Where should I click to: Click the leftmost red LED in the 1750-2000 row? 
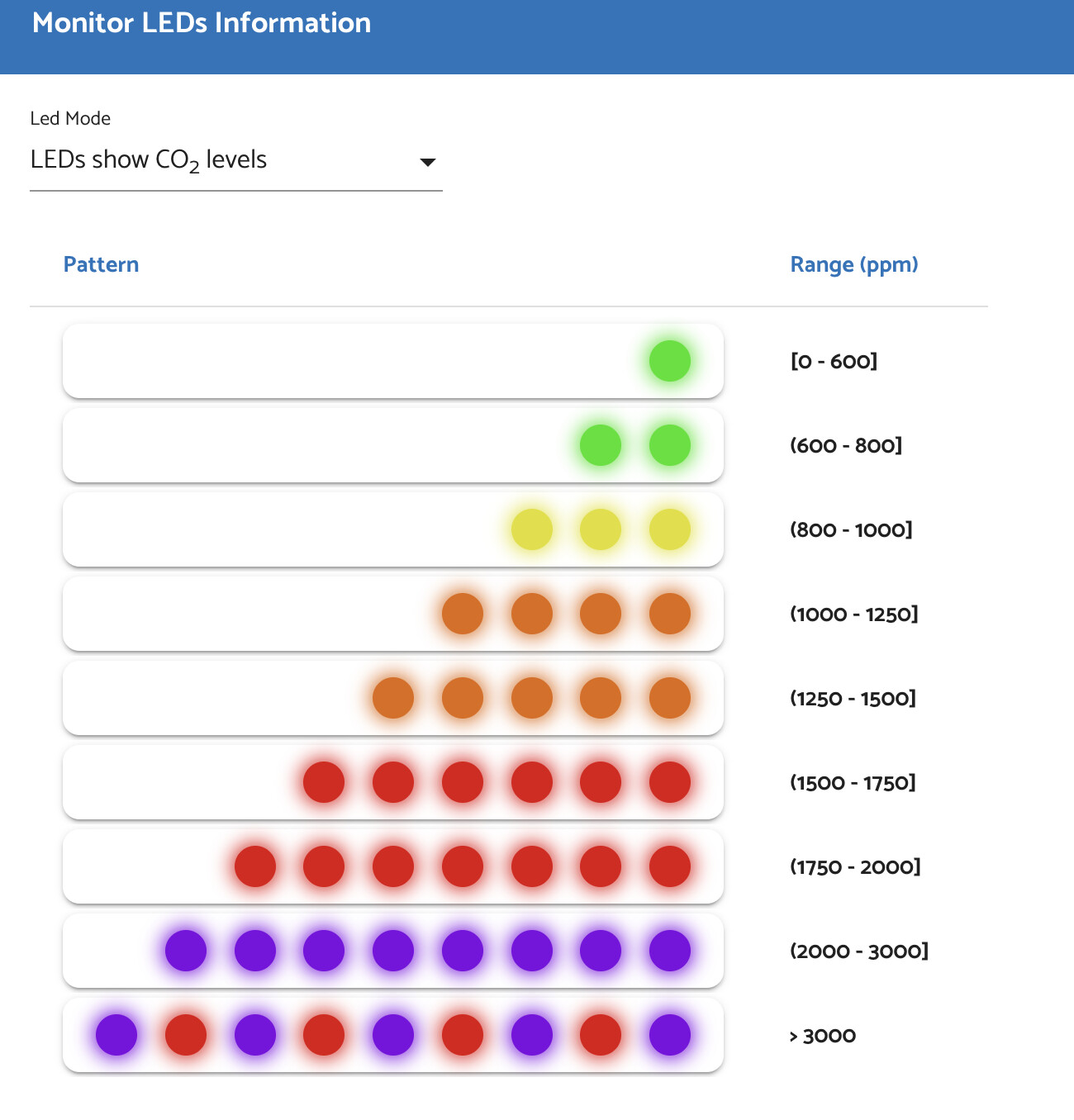pyautogui.click(x=255, y=866)
